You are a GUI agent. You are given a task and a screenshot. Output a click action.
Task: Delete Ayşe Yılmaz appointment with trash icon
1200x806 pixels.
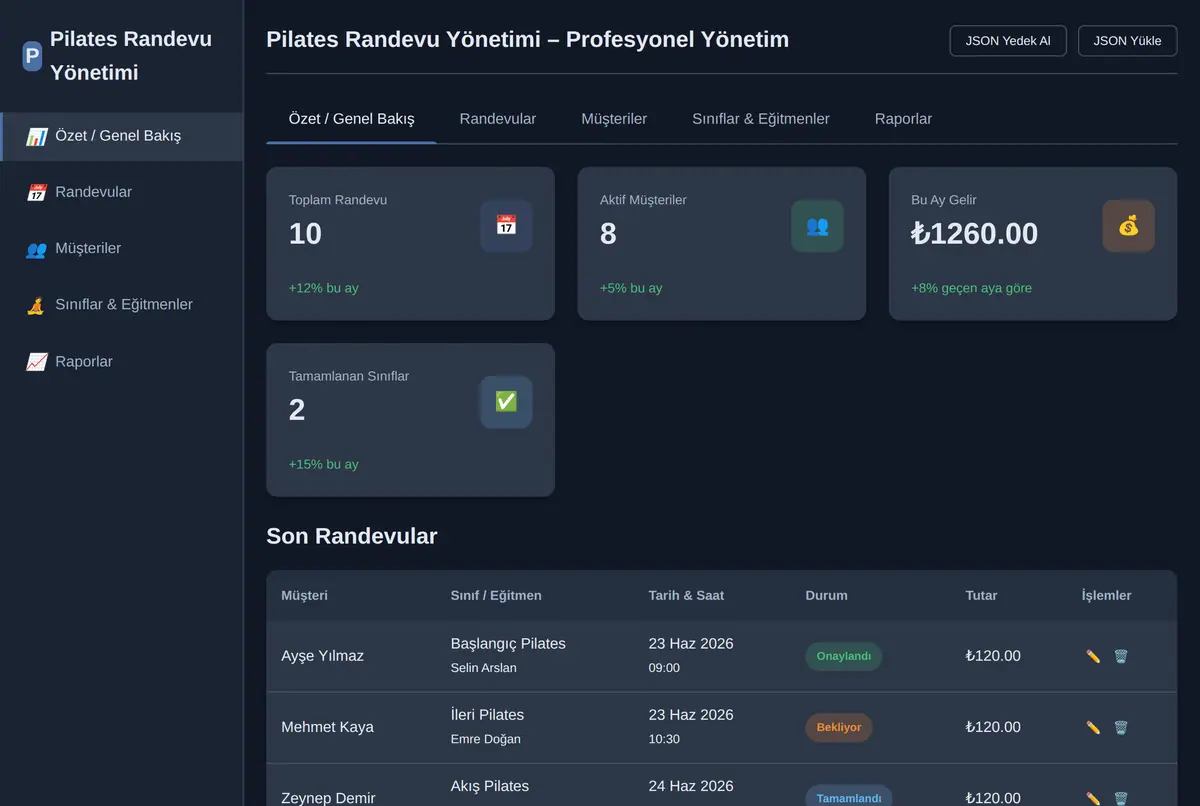tap(1121, 656)
